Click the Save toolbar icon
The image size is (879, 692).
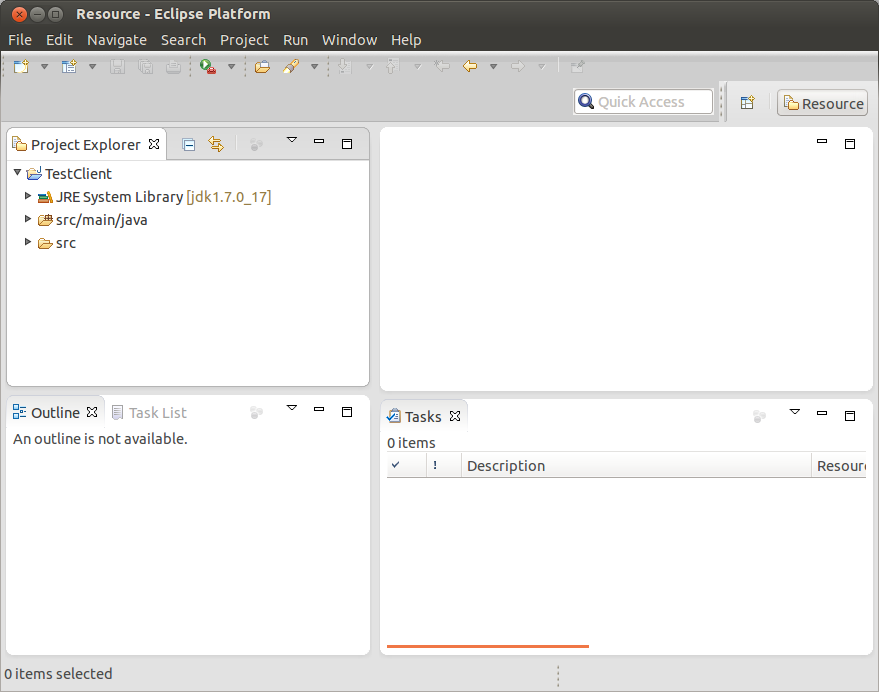[117, 67]
